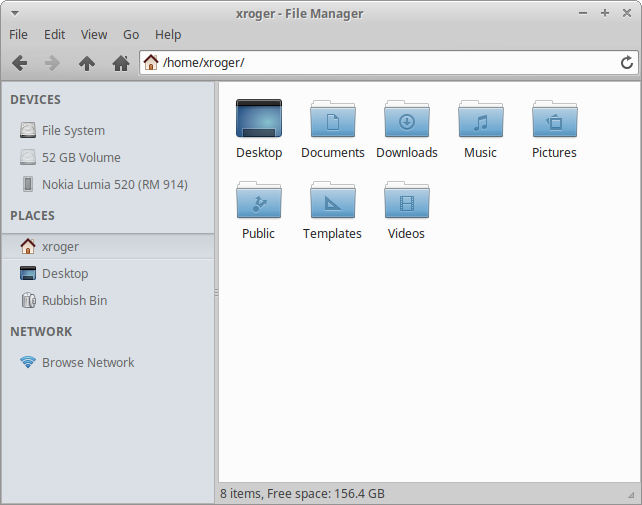Select the Templates folder icon
The image size is (642, 505).
point(332,200)
